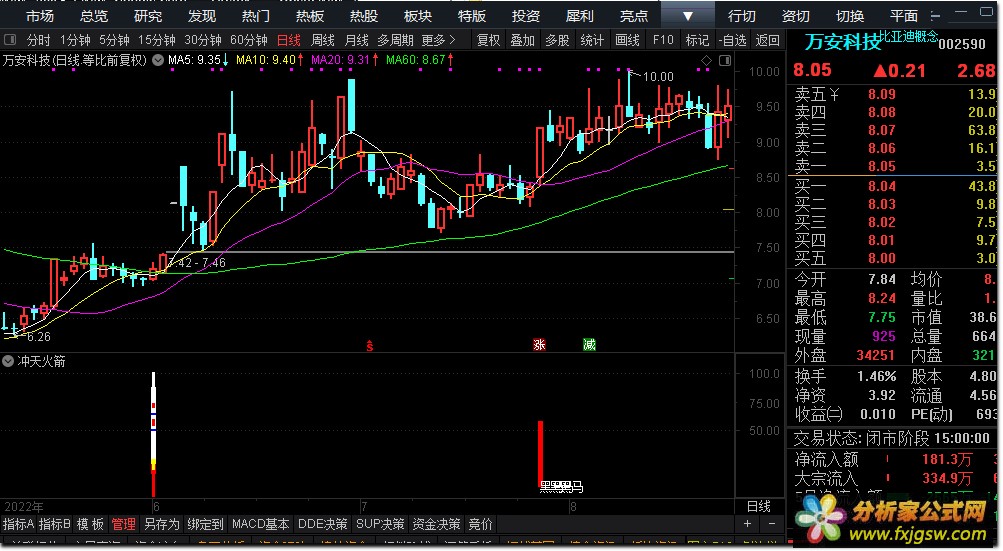Switch to 60分钟 chart period
The image size is (1003, 551).
tap(248, 40)
